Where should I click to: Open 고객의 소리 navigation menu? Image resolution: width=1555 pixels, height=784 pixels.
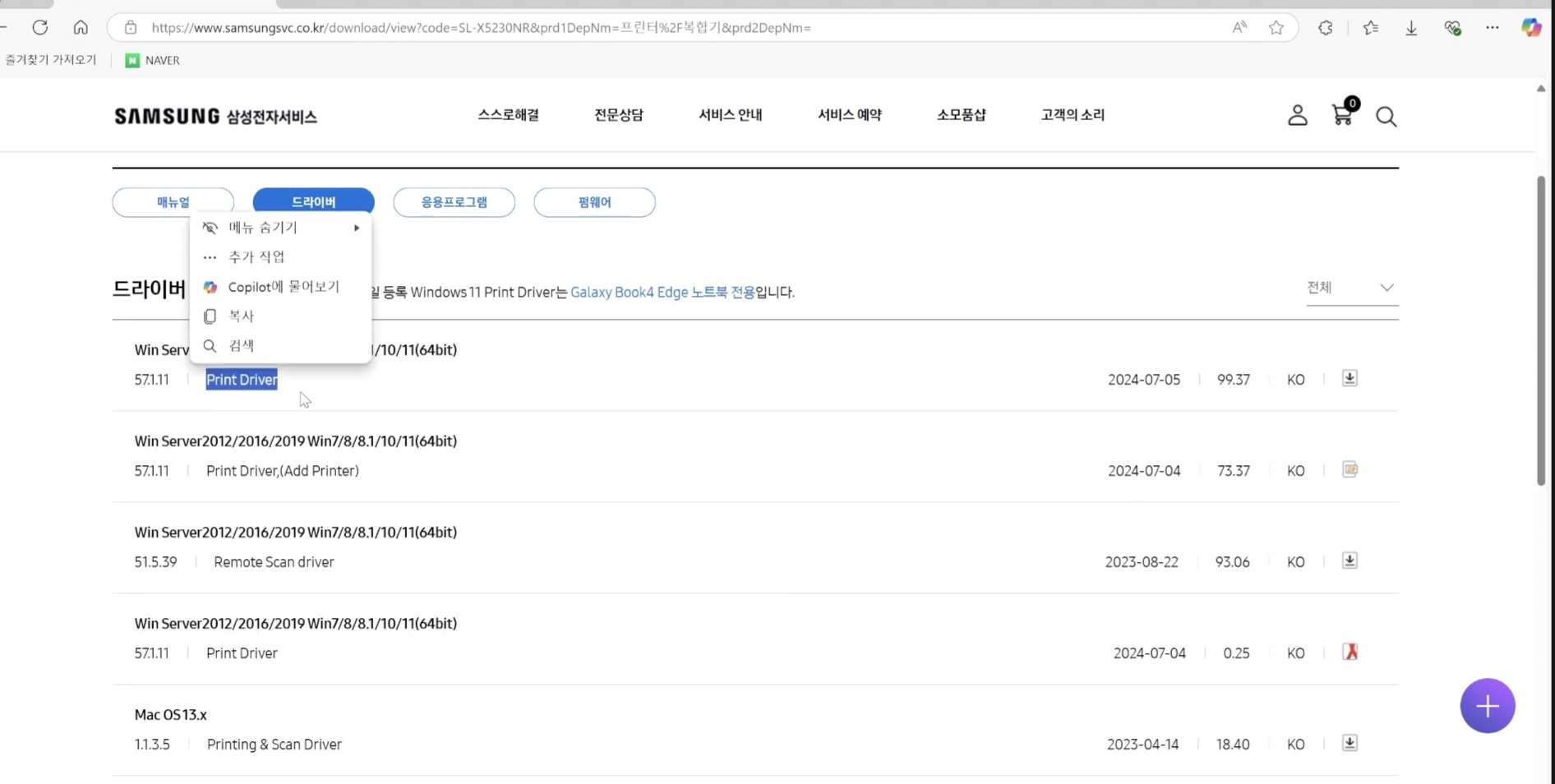(x=1073, y=115)
